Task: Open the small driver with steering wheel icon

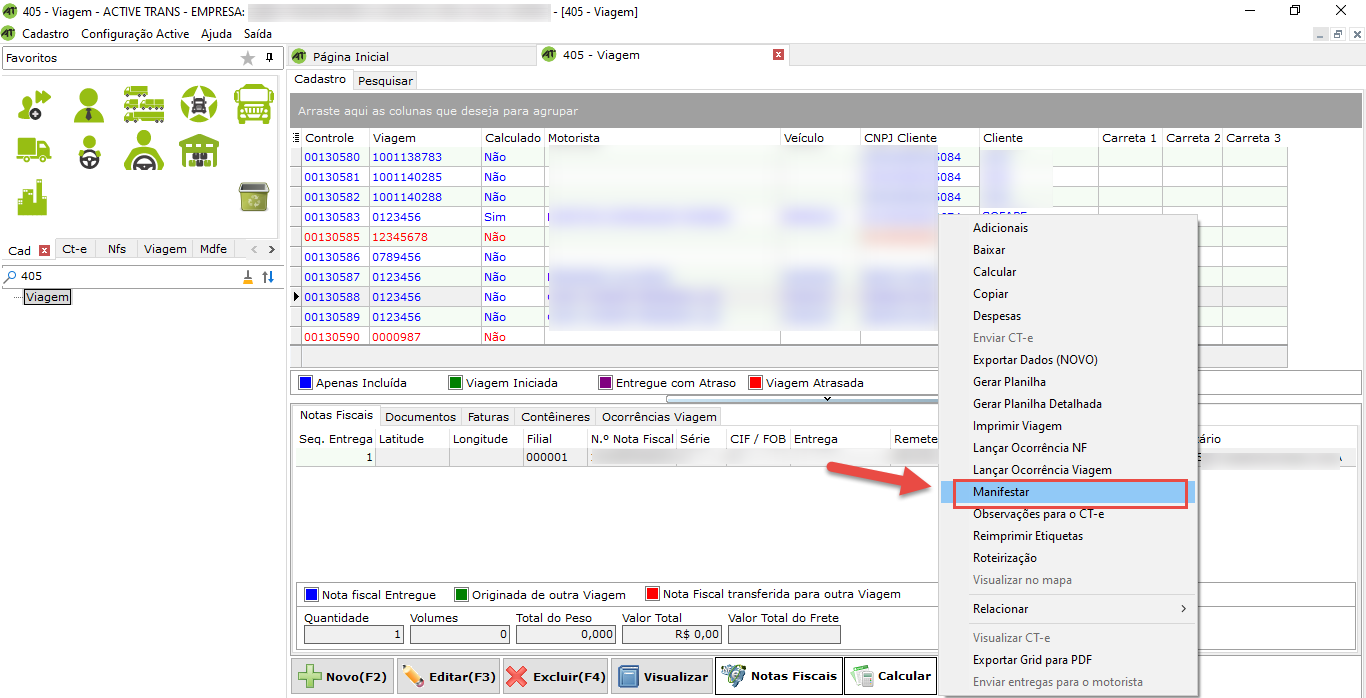Action: (x=88, y=151)
